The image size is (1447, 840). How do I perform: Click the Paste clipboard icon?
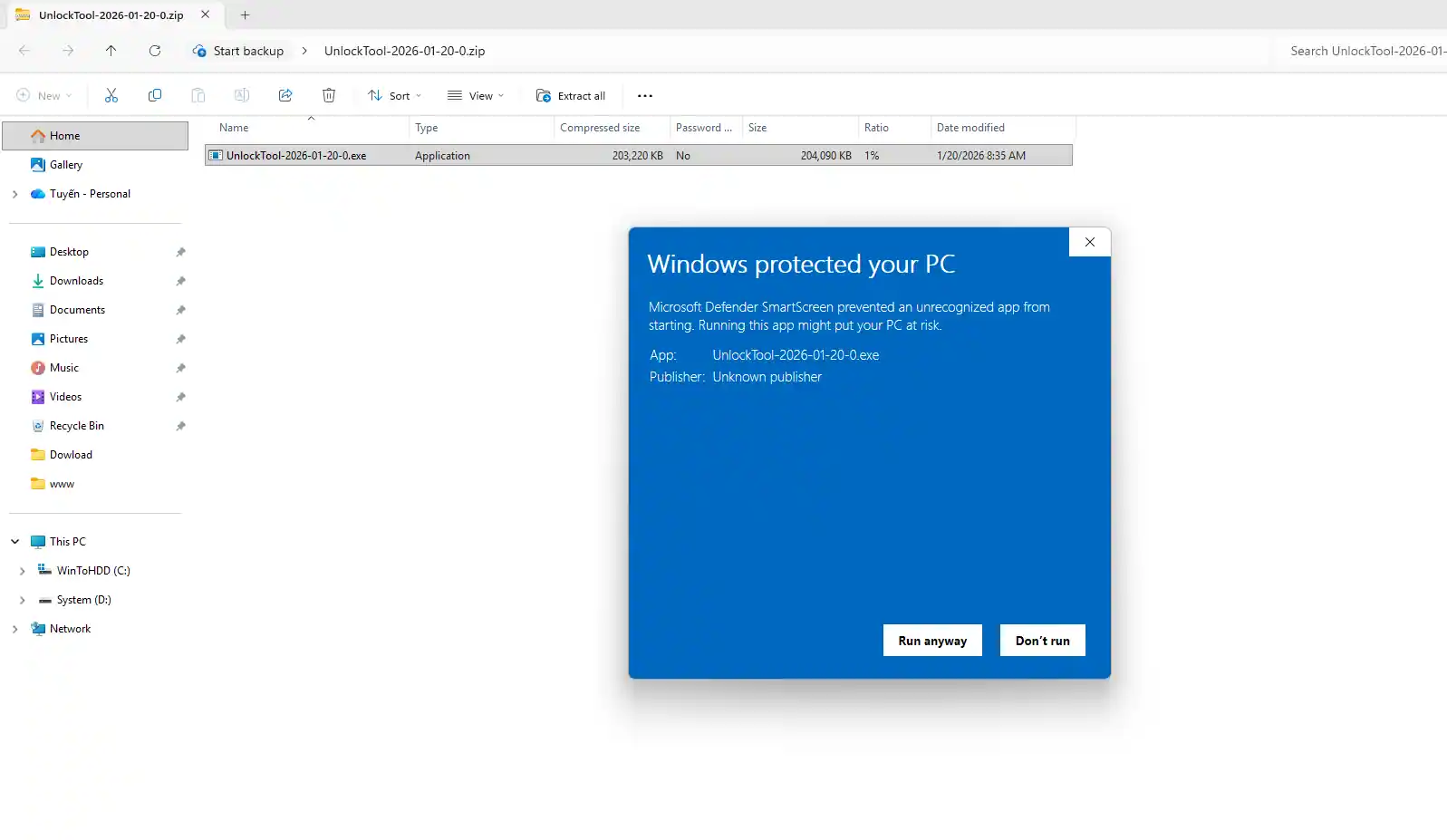point(198,95)
